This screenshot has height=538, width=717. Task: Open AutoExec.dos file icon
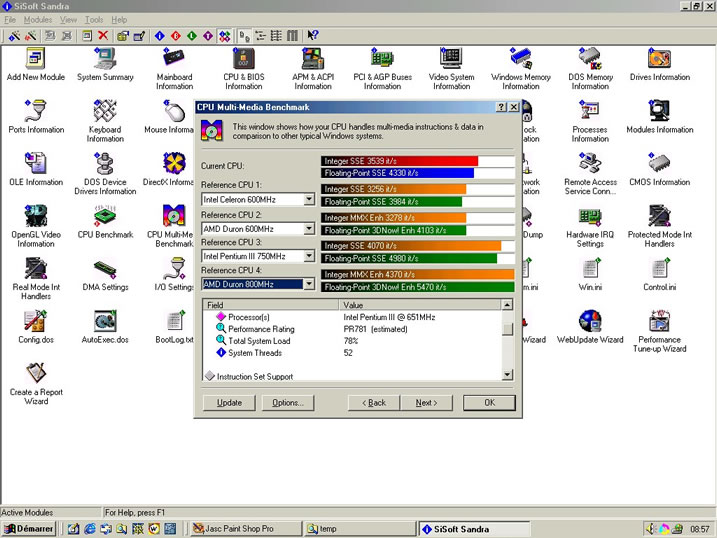105,327
